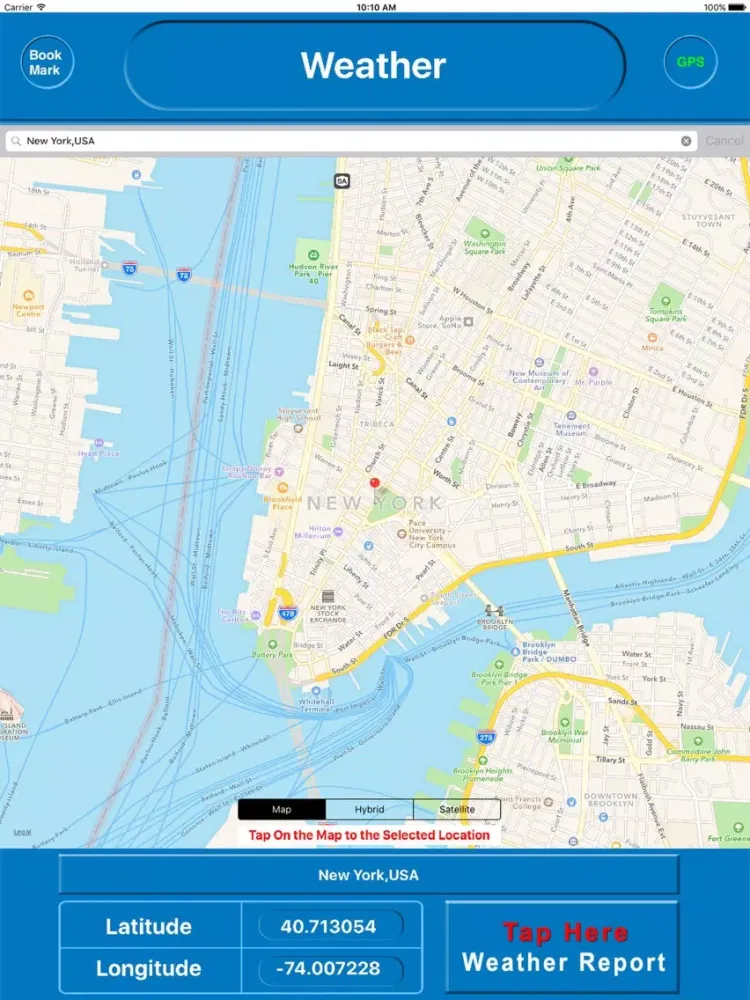Tap the Latitude label
This screenshot has height=1000, width=750.
149,926
